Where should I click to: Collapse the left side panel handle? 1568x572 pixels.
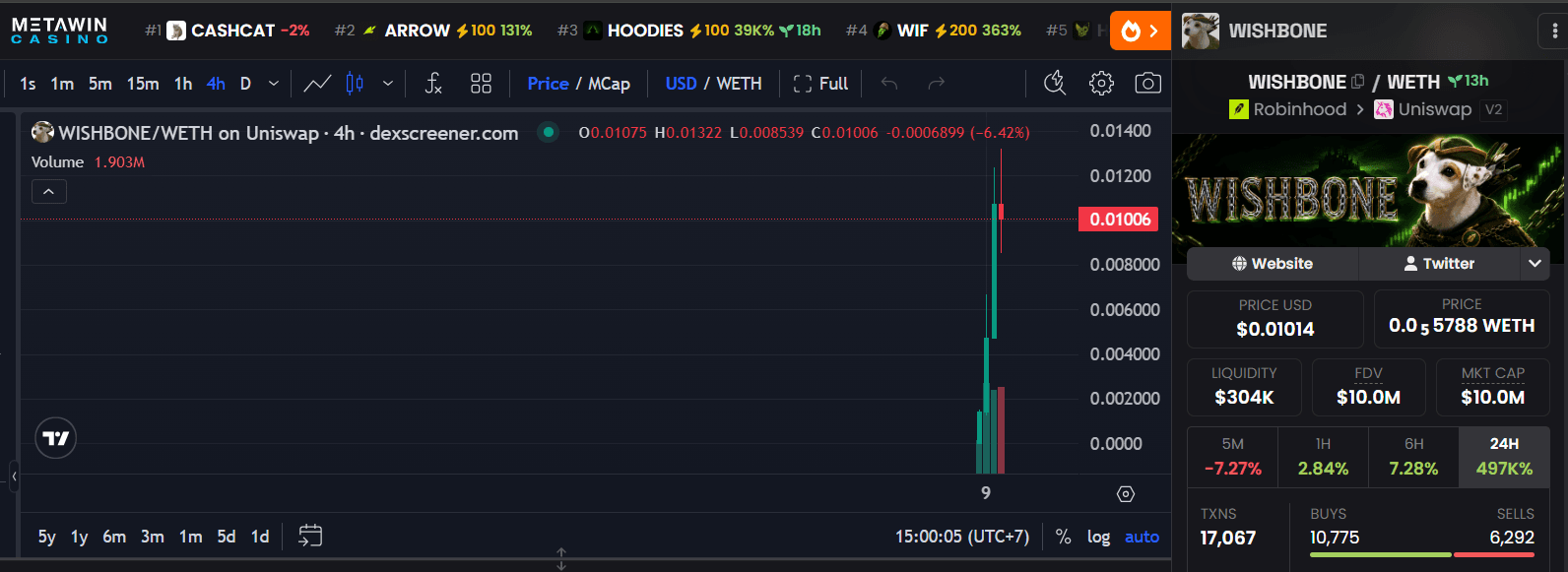pyautogui.click(x=14, y=477)
